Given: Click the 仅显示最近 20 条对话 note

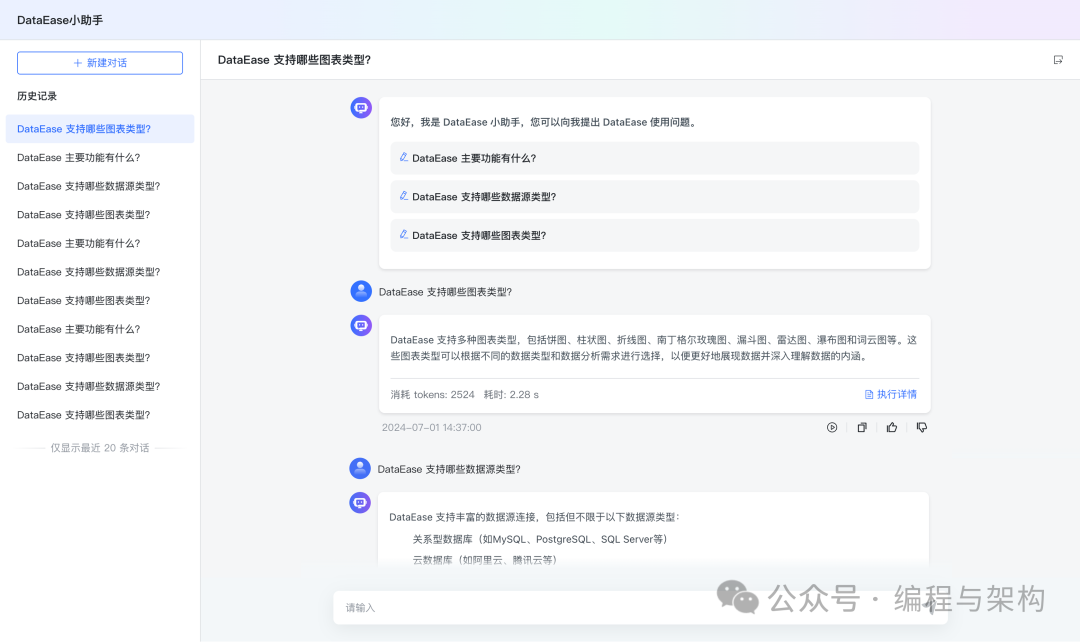Looking at the screenshot, I should point(100,448).
